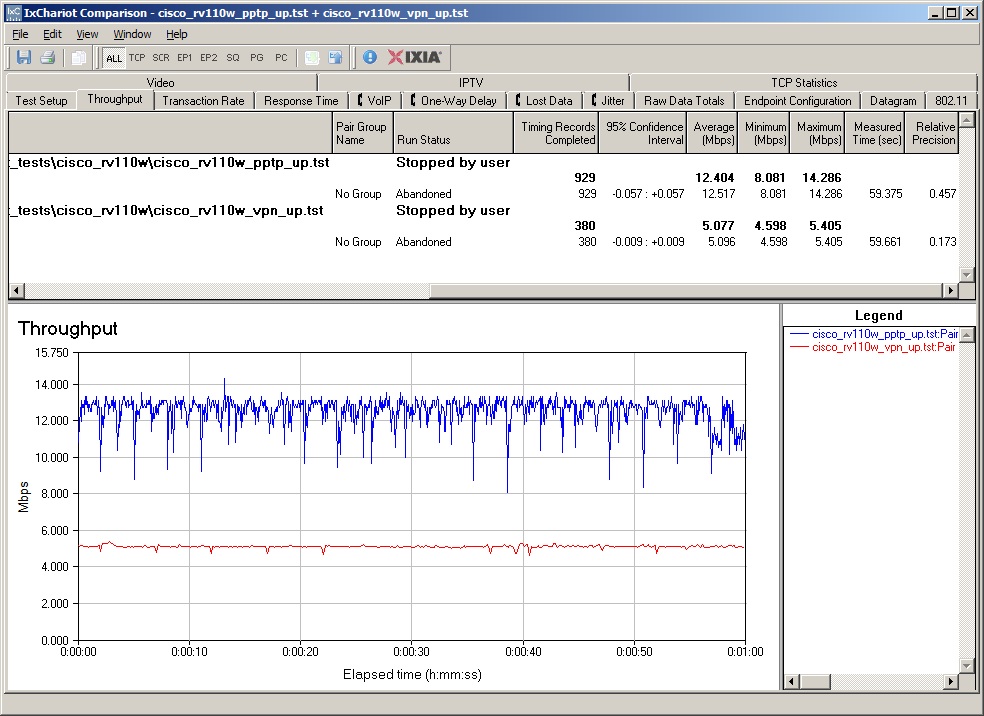Click the green grid toolbar icon

[312, 58]
